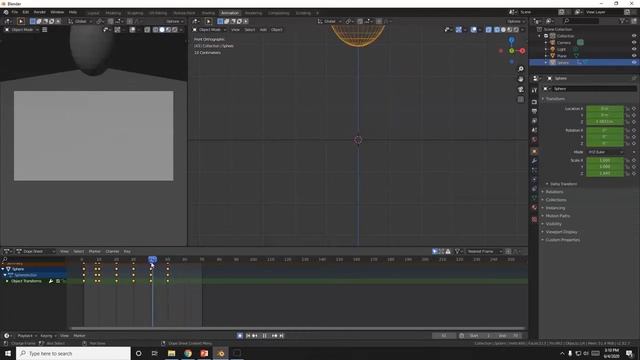Image resolution: width=640 pixels, height=360 pixels.
Task: Pause the animation playback
Action: (264, 336)
